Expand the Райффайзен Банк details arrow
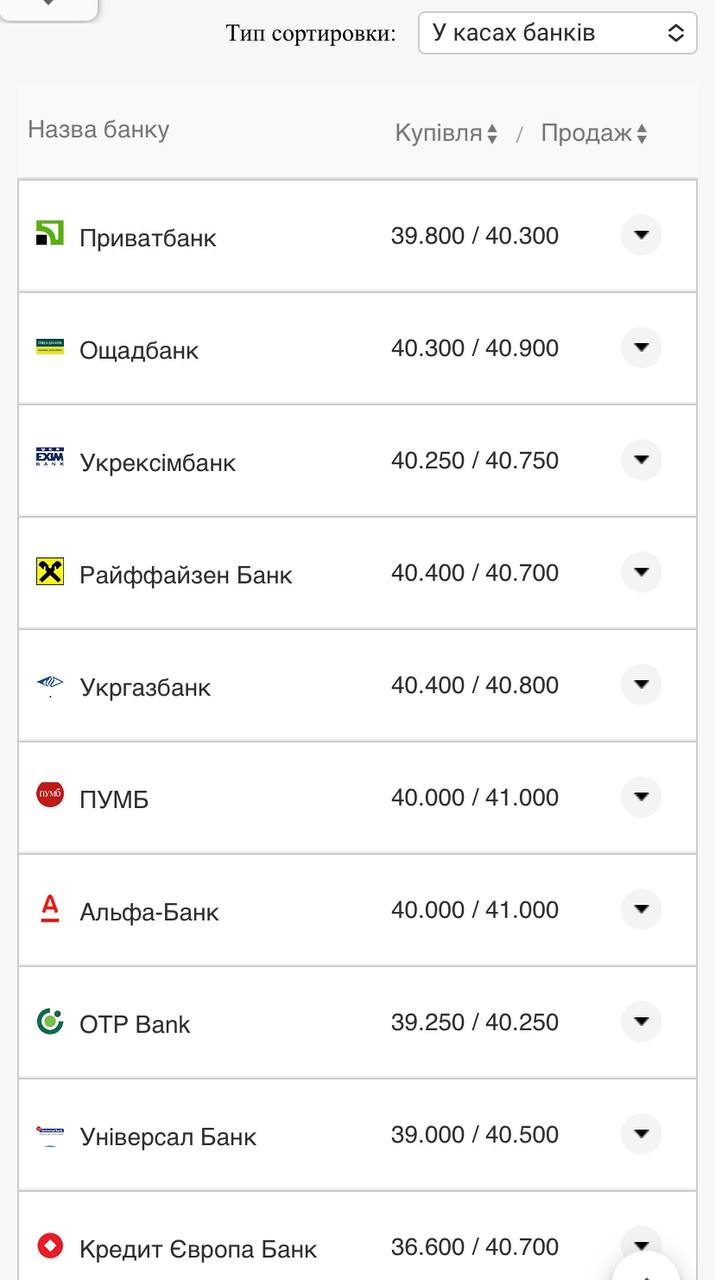 pyautogui.click(x=641, y=572)
